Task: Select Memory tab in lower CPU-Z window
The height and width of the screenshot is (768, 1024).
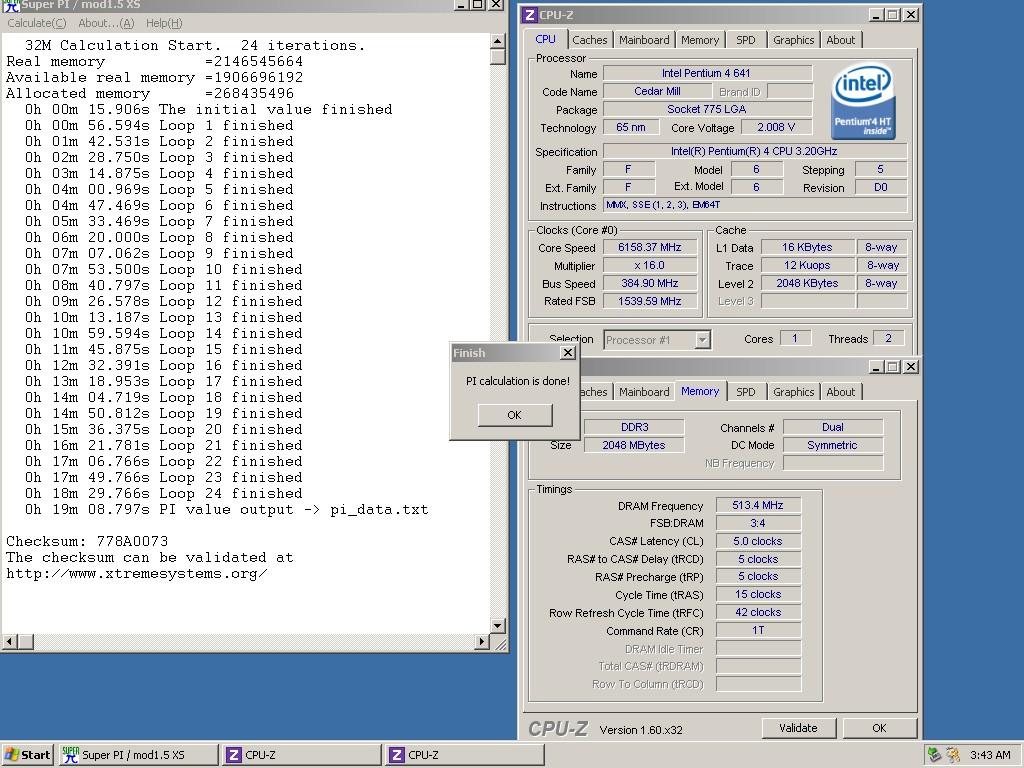Action: [x=699, y=391]
